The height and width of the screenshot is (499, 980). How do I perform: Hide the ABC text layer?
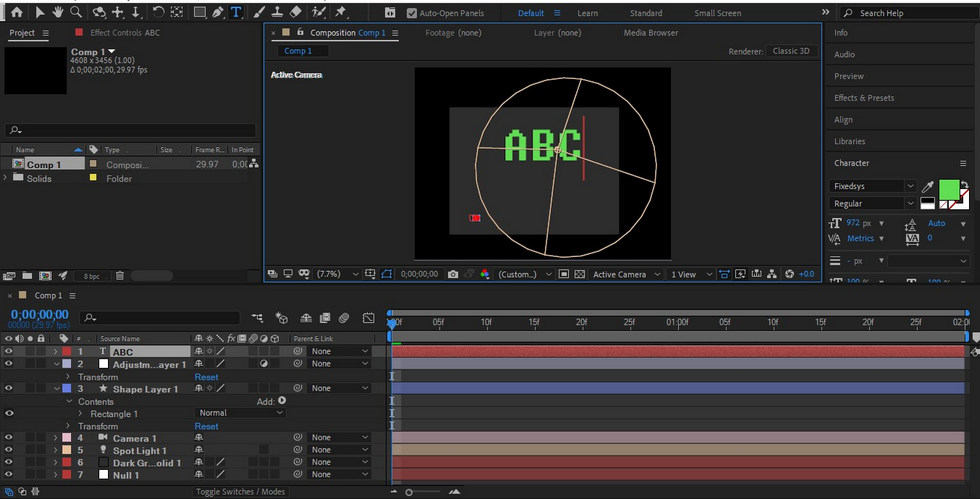coord(9,351)
